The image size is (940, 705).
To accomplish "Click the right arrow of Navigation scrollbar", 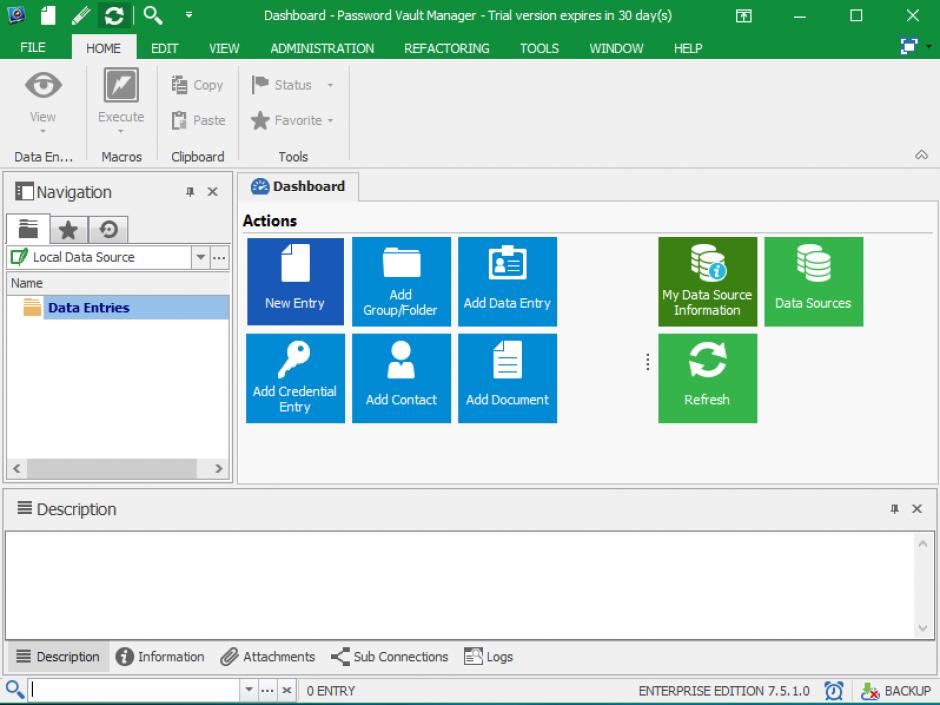I will pyautogui.click(x=219, y=469).
